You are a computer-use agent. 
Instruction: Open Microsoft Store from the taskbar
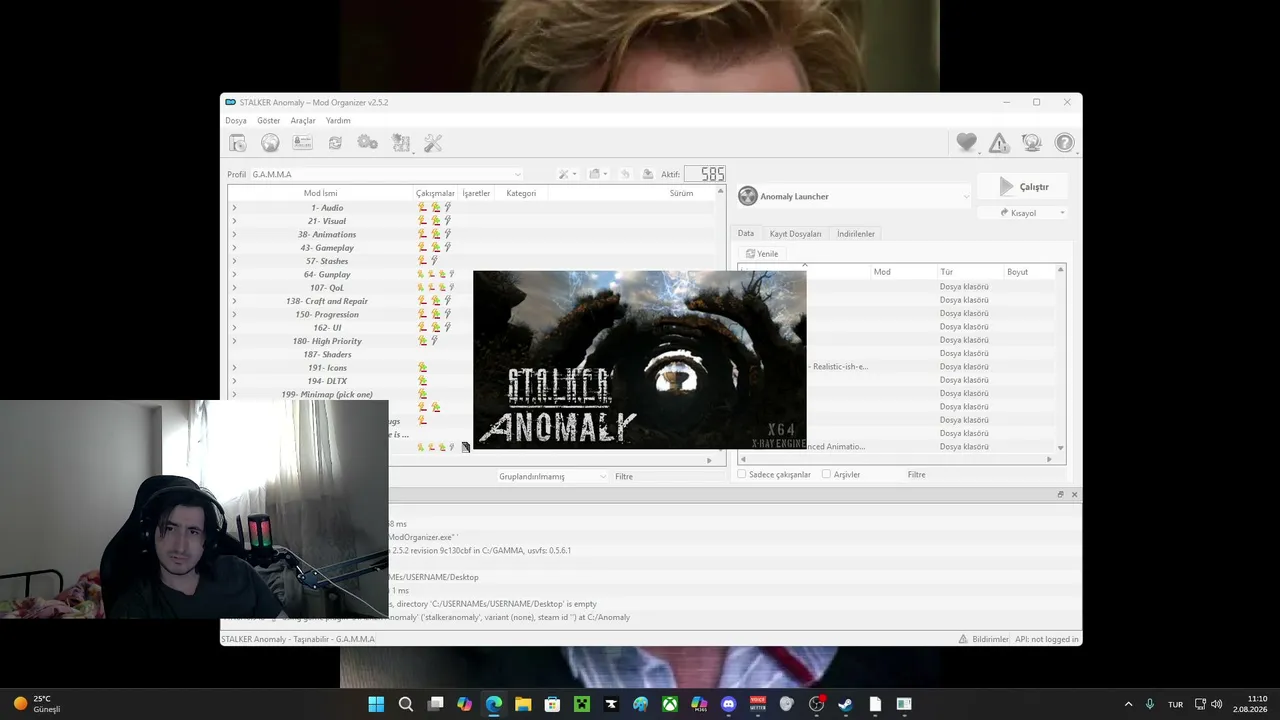pyautogui.click(x=552, y=704)
